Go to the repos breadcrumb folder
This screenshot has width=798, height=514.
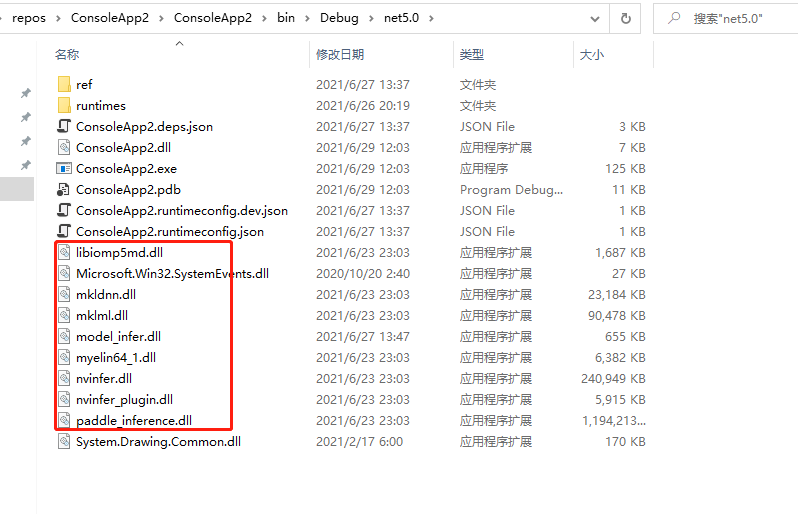click(x=29, y=18)
